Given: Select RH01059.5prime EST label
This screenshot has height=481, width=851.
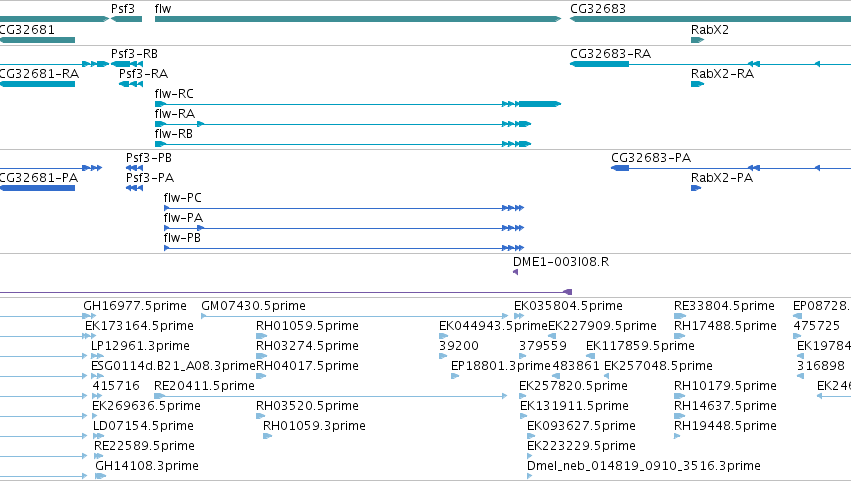Looking at the screenshot, I should pyautogui.click(x=307, y=326).
